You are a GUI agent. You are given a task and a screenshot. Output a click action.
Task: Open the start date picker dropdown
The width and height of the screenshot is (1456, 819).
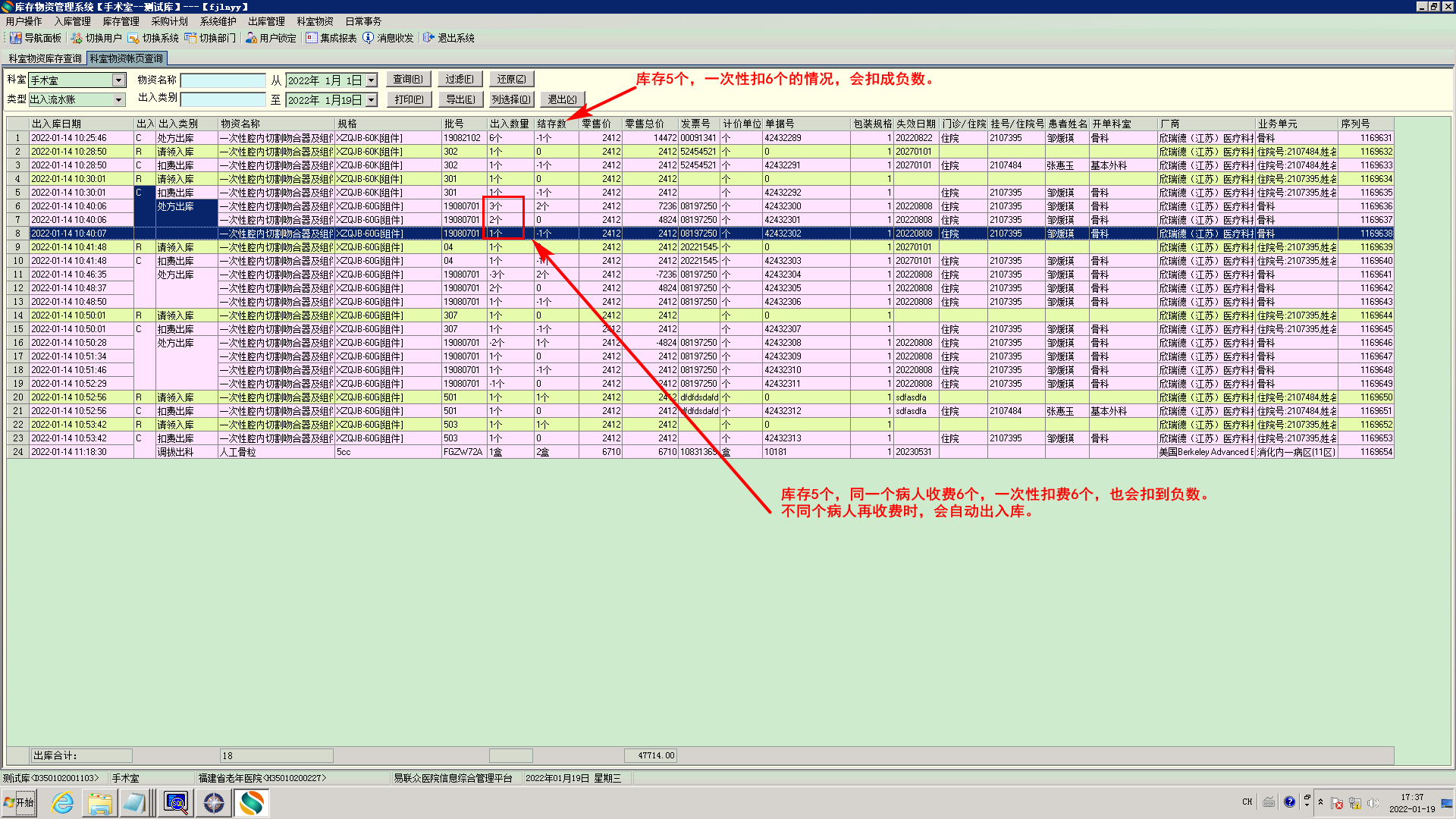[x=372, y=80]
